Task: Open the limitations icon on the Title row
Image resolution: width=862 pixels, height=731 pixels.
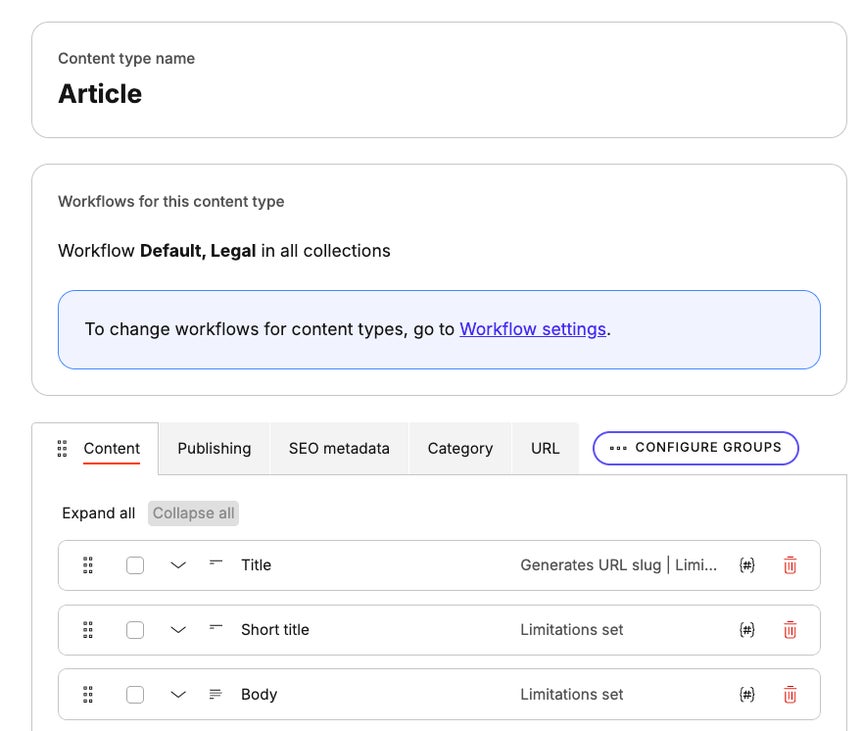Action: tap(747, 565)
